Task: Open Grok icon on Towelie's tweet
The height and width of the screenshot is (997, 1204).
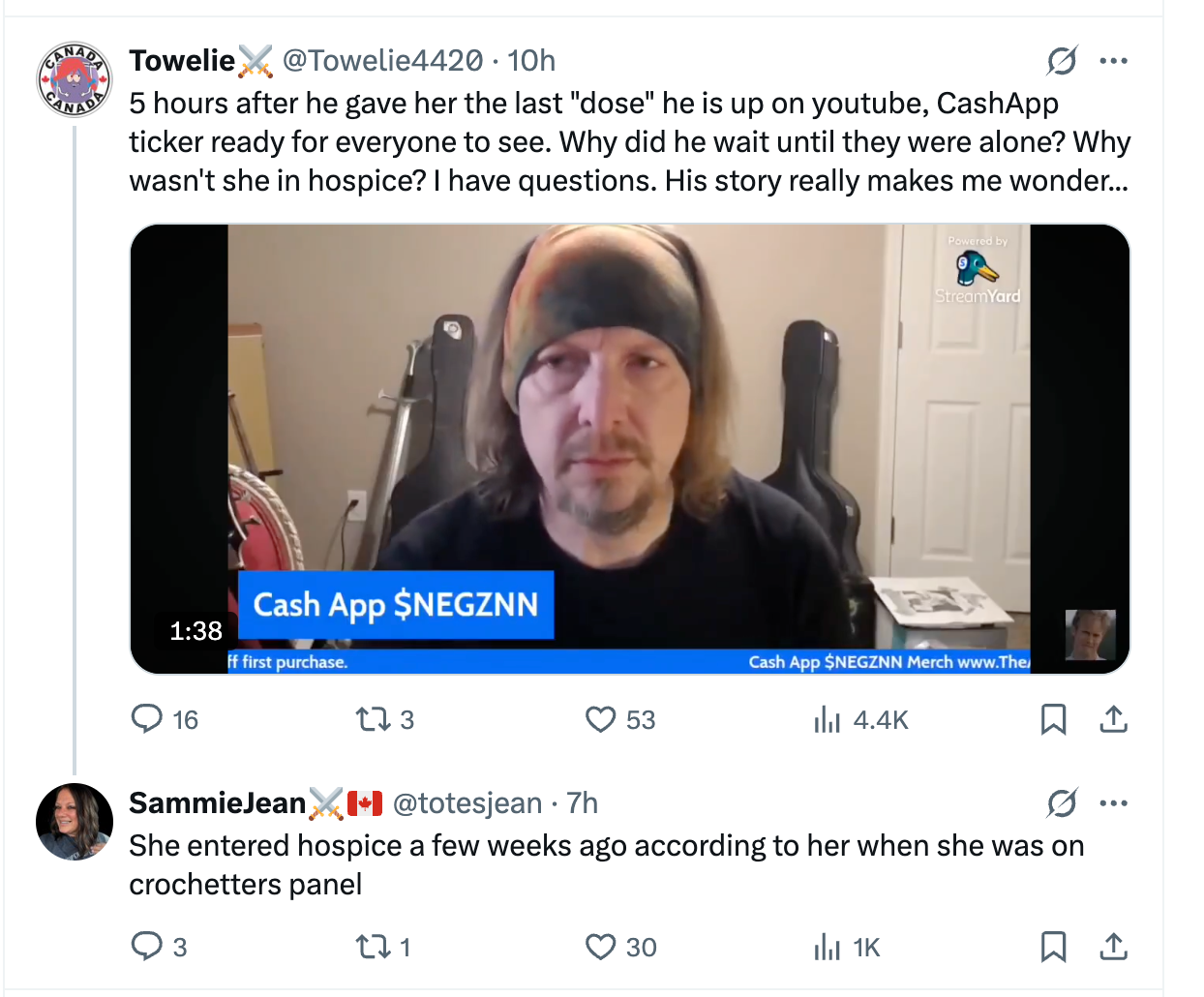Action: coord(1062,61)
